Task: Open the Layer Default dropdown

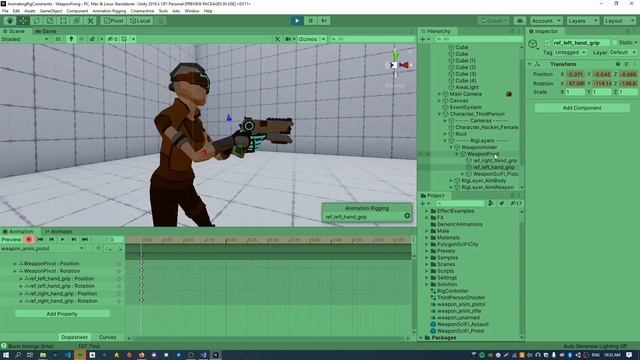Action: coord(622,53)
